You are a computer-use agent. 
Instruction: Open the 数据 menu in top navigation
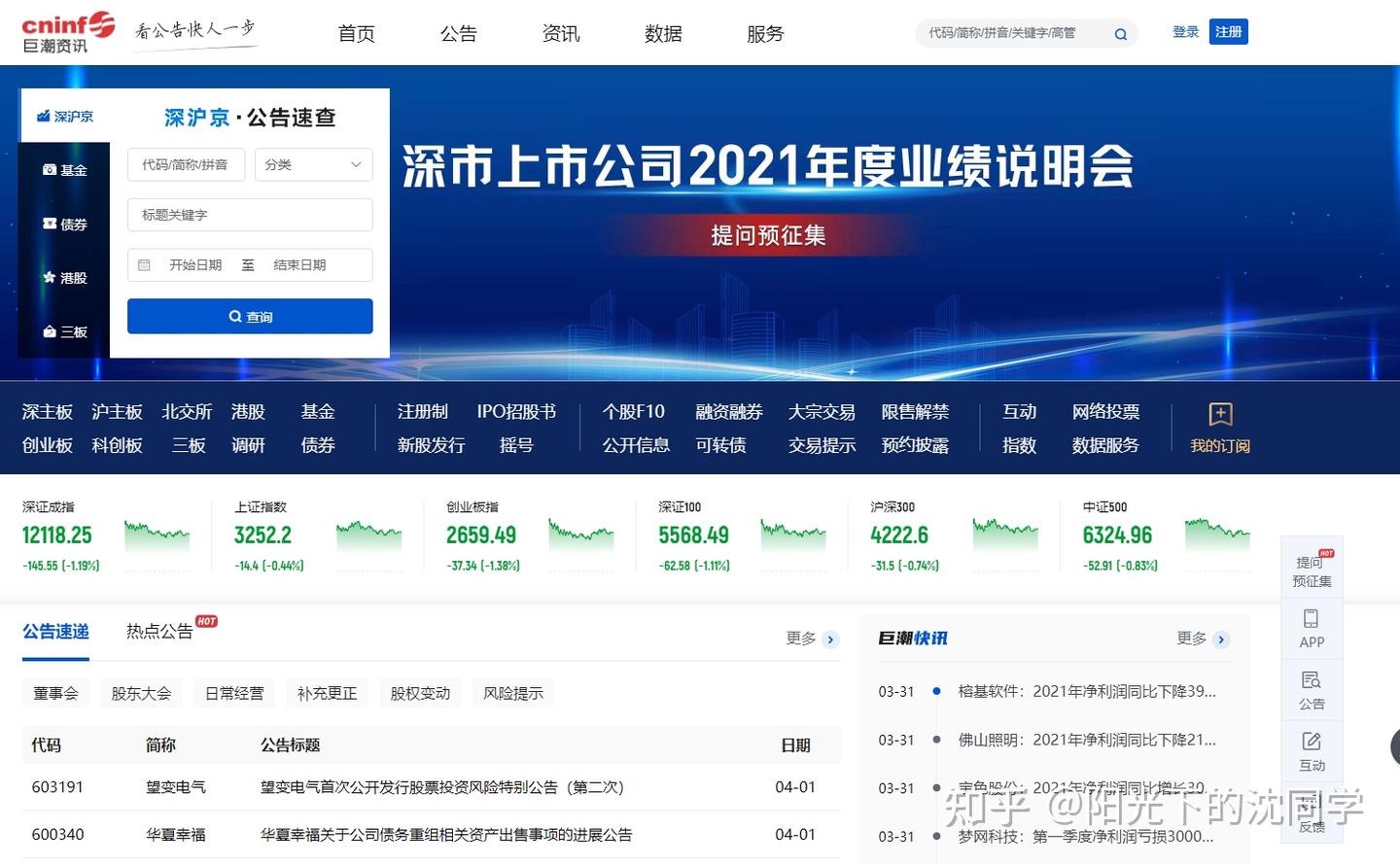coord(662,33)
